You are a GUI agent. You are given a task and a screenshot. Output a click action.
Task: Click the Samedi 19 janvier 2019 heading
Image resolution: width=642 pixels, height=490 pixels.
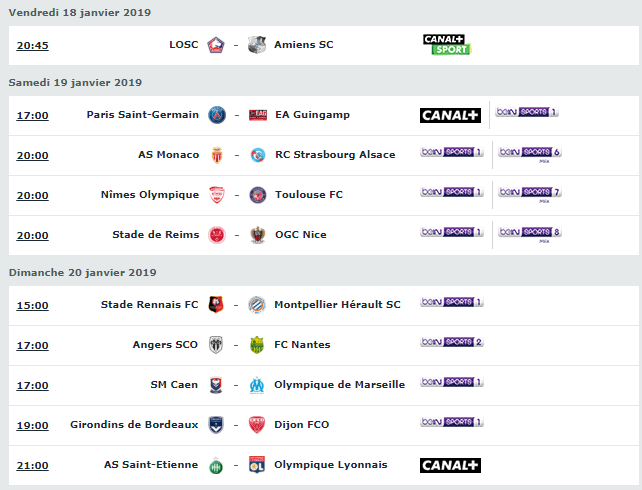point(75,82)
